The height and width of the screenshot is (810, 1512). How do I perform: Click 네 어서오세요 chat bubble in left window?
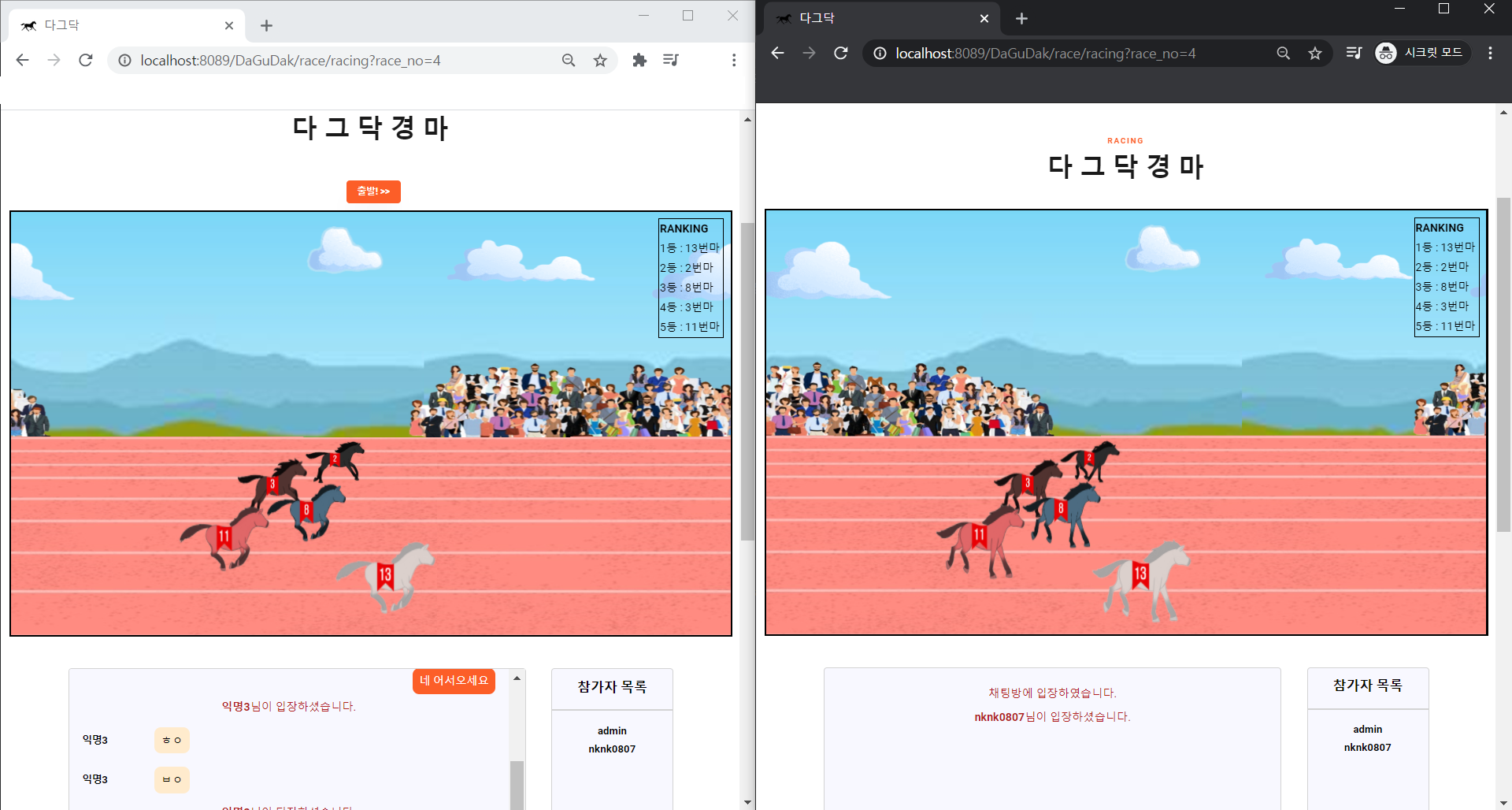pos(454,681)
